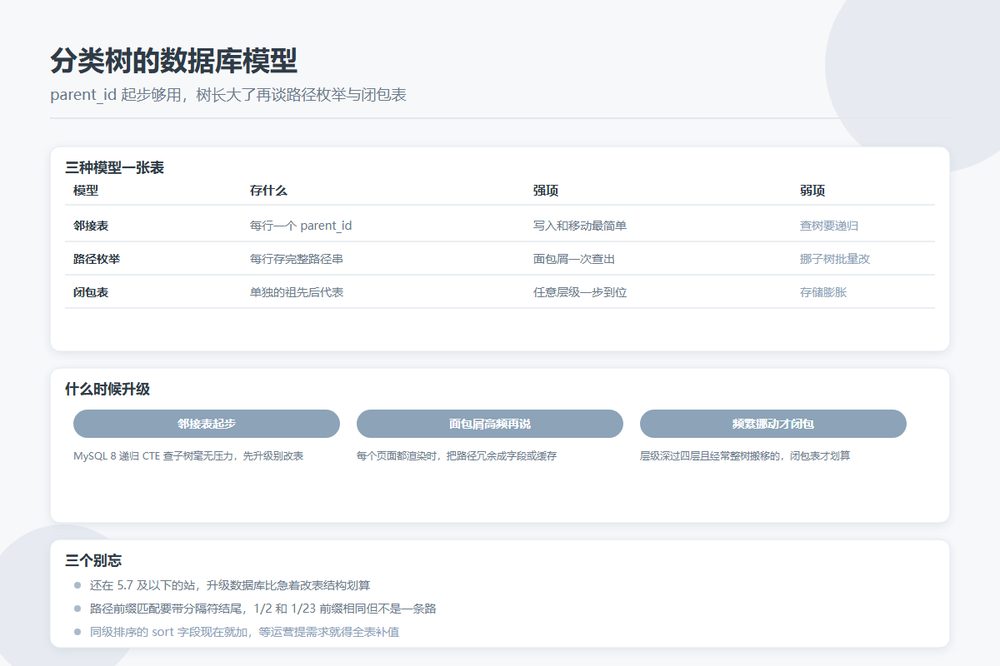Click the weakness cell 挪子树批量改
This screenshot has height=666, width=1000.
[835, 259]
